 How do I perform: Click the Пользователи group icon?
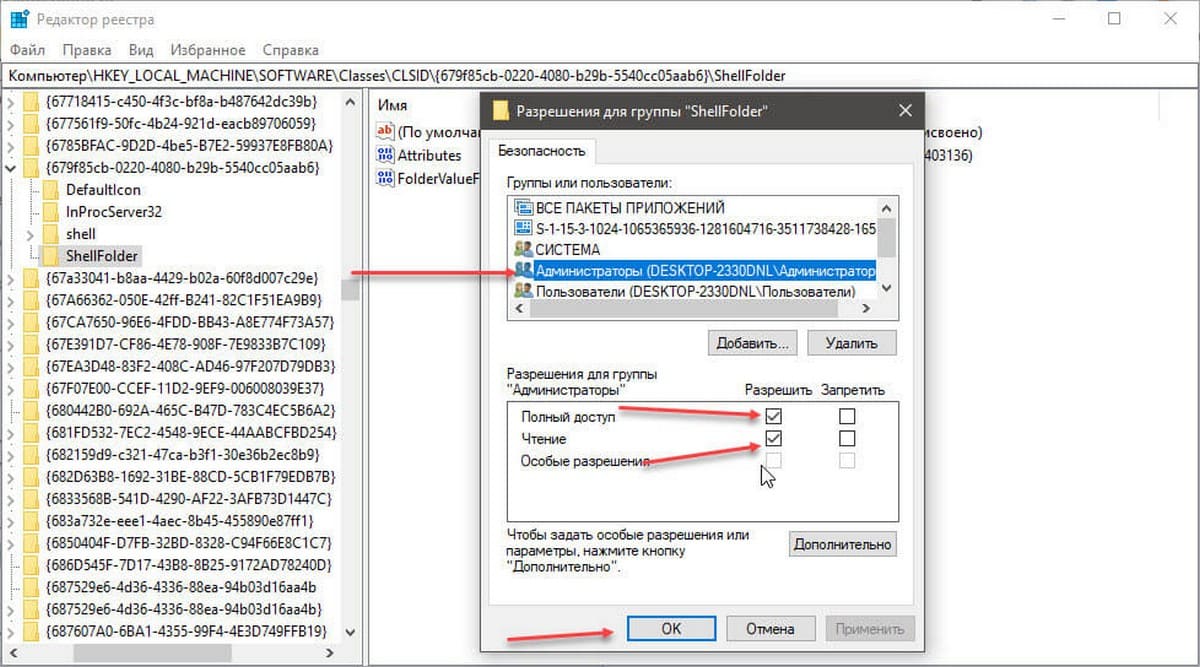click(523, 291)
